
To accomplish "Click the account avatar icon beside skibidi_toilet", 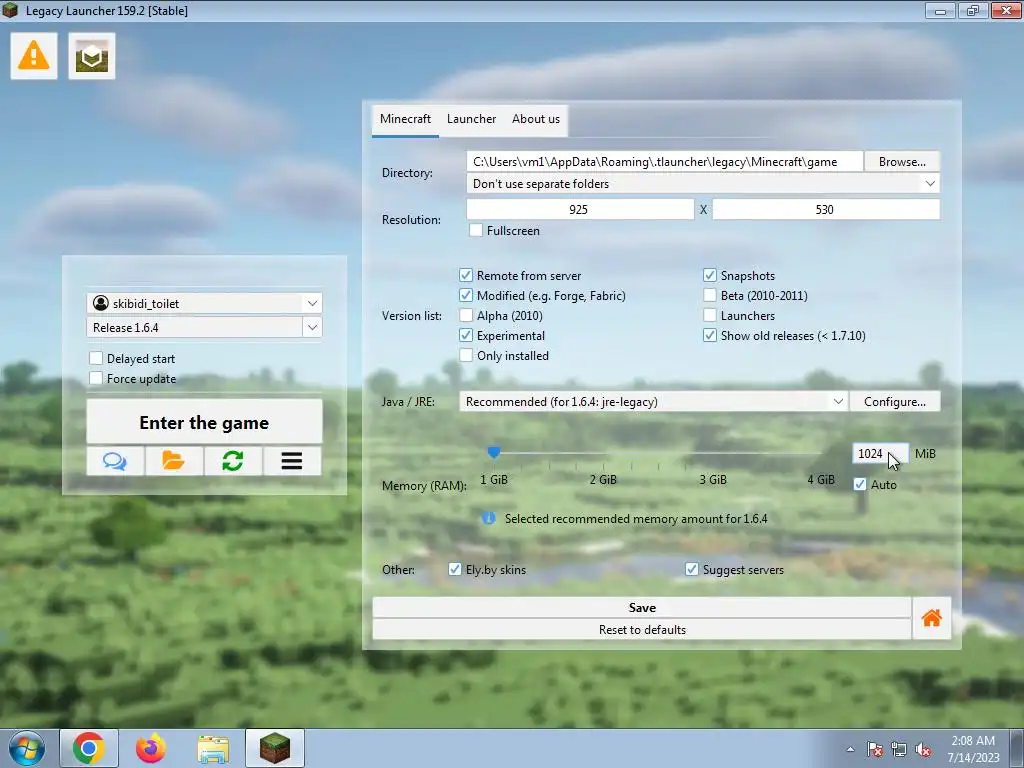I will pyautogui.click(x=101, y=303).
